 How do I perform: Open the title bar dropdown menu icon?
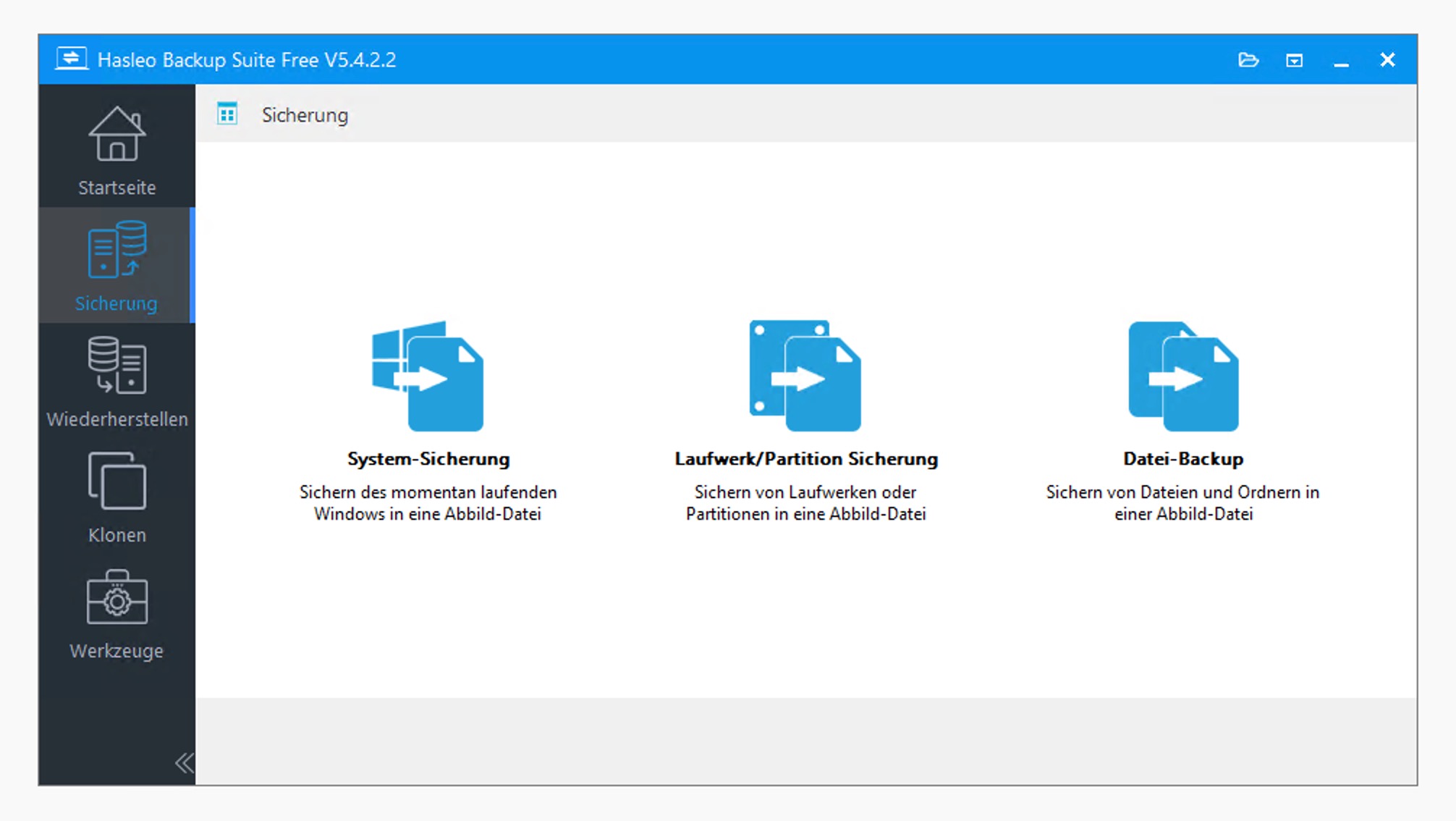(x=1295, y=60)
